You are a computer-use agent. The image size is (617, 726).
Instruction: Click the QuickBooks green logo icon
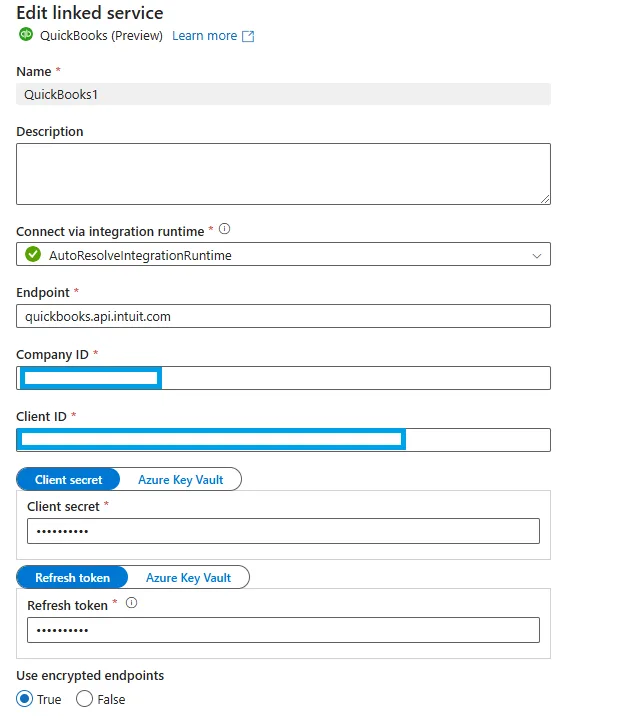point(26,35)
